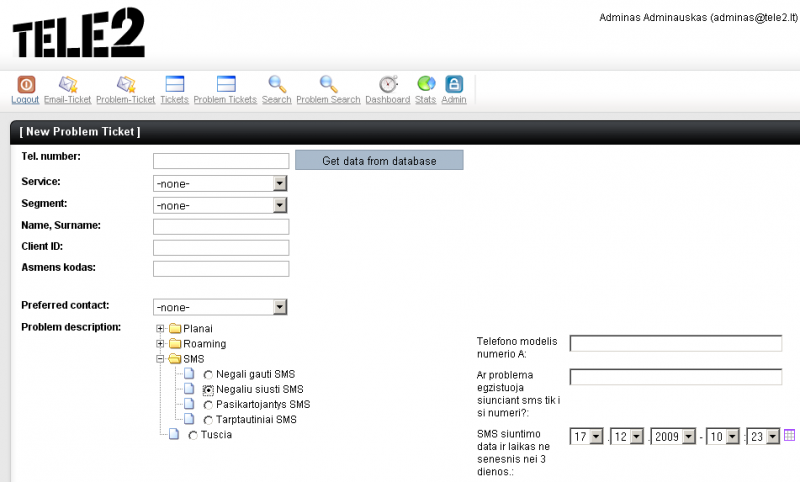Viewport: 800px width, 482px height.
Task: Click the TELE2 logo
Action: click(79, 32)
